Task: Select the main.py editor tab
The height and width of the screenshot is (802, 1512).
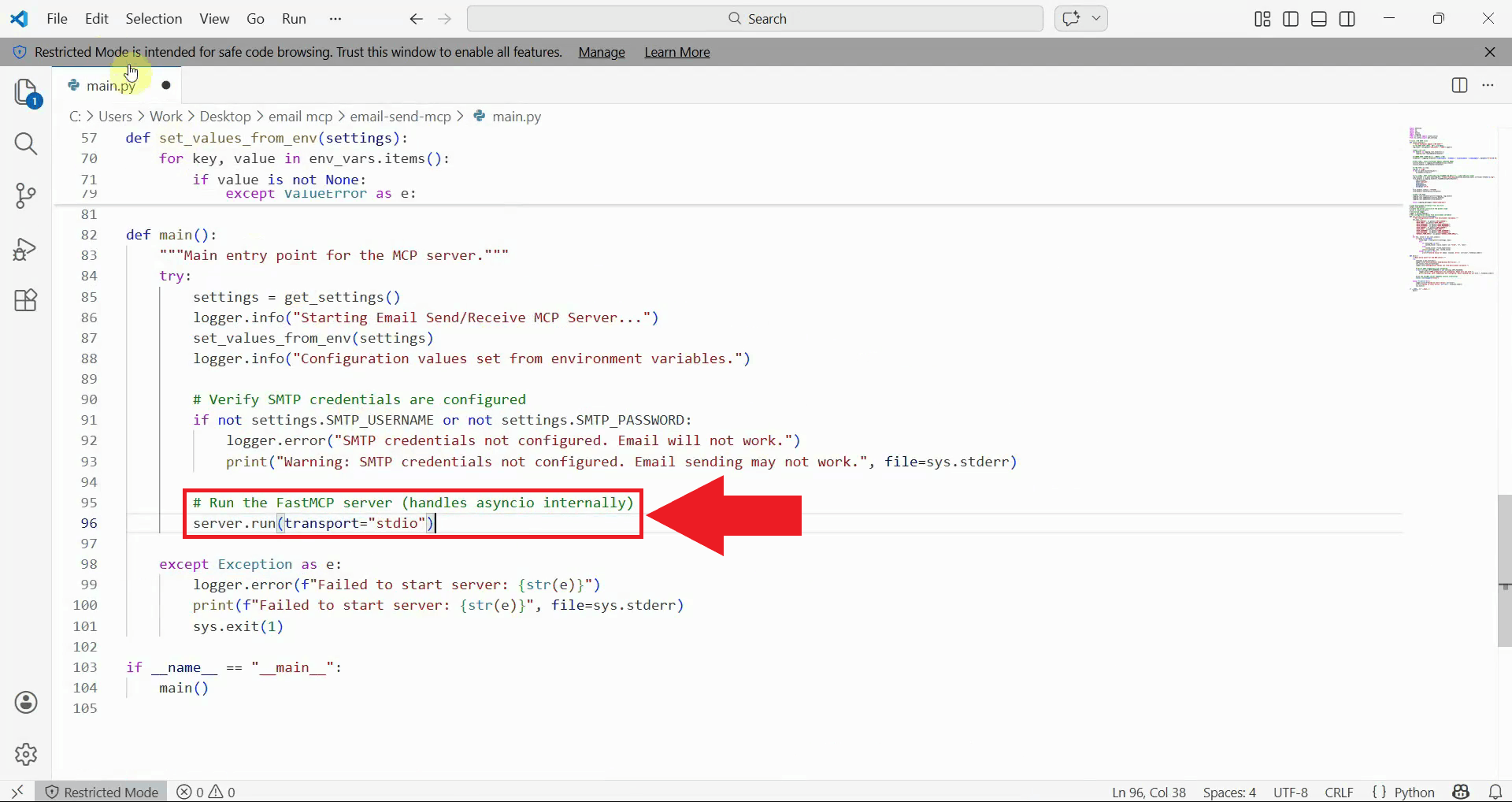Action: [x=110, y=85]
